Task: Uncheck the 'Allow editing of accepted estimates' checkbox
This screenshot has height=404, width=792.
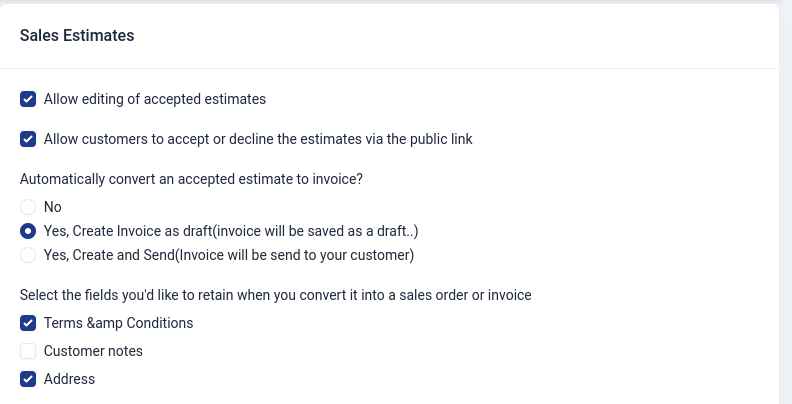Action: click(28, 99)
